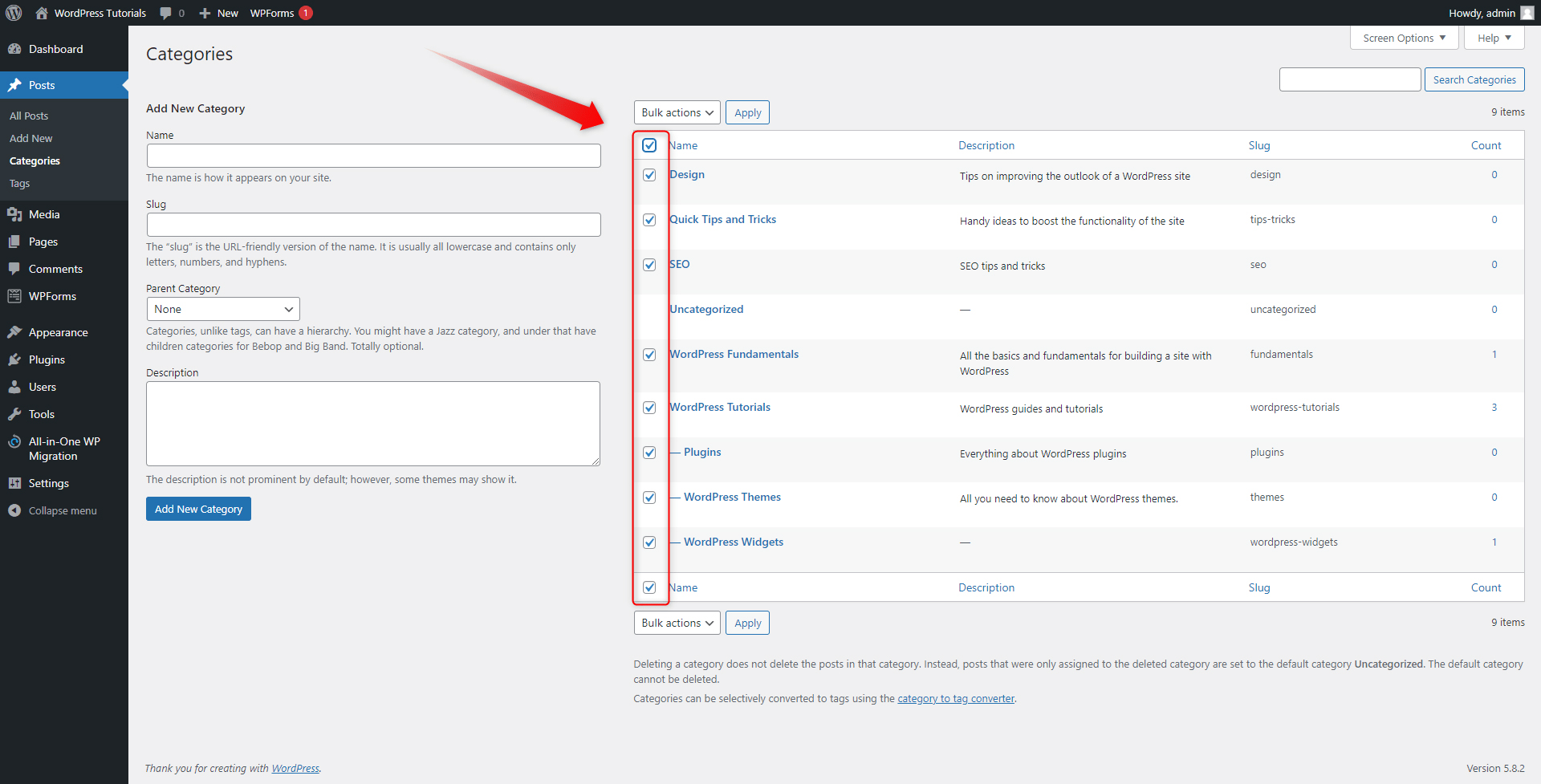Screen dimensions: 1541x784
Task: Click the "wordpress-tutorials" slug text
Action: (1294, 407)
